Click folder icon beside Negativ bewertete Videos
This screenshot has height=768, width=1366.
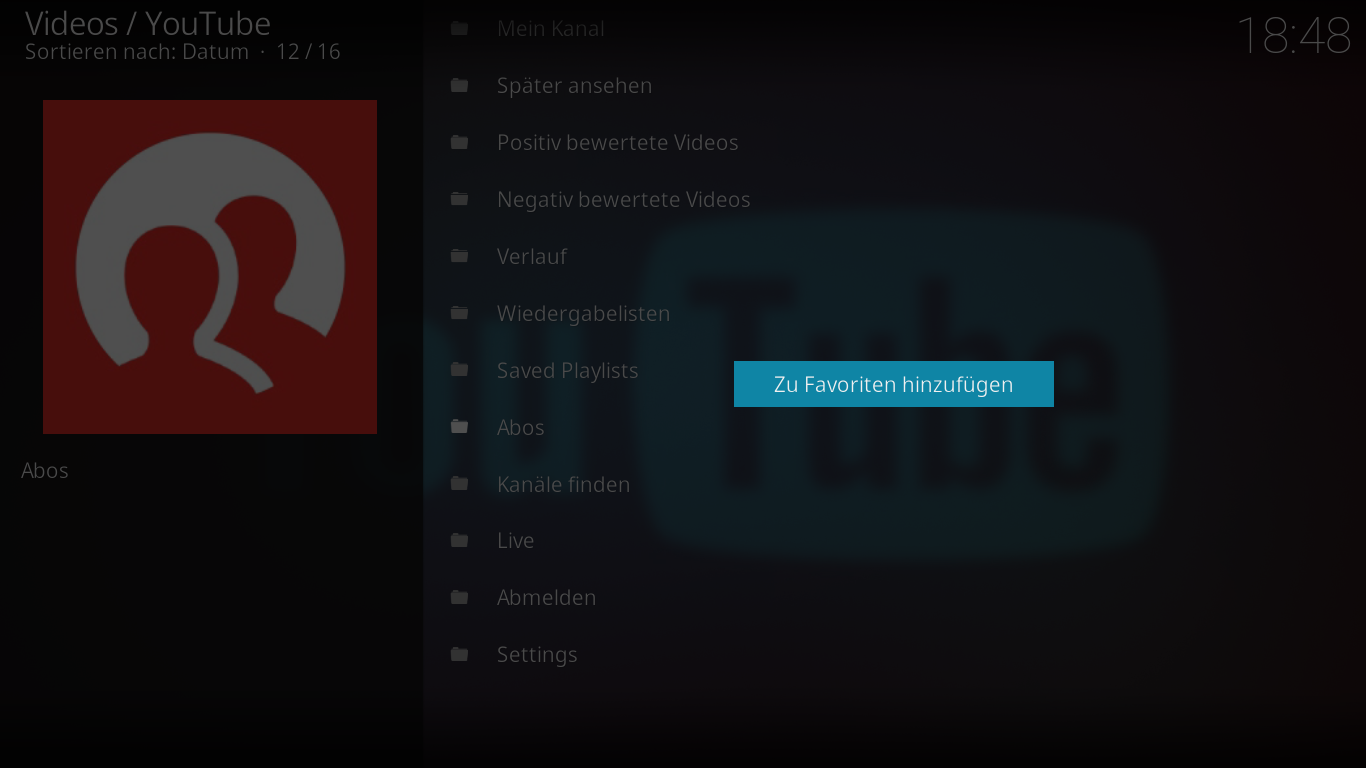(x=460, y=199)
